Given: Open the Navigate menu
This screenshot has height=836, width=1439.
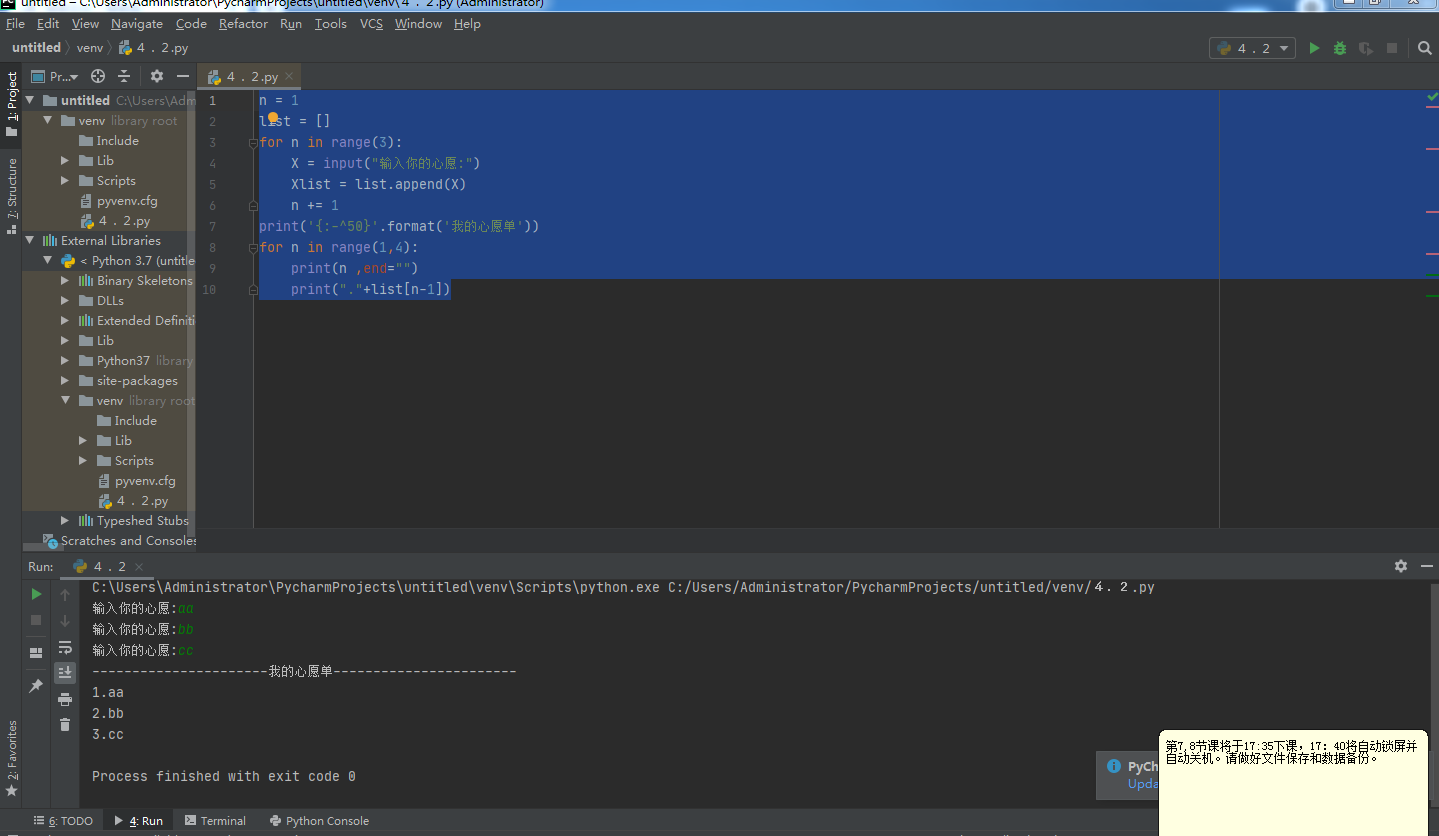Looking at the screenshot, I should pyautogui.click(x=137, y=24).
